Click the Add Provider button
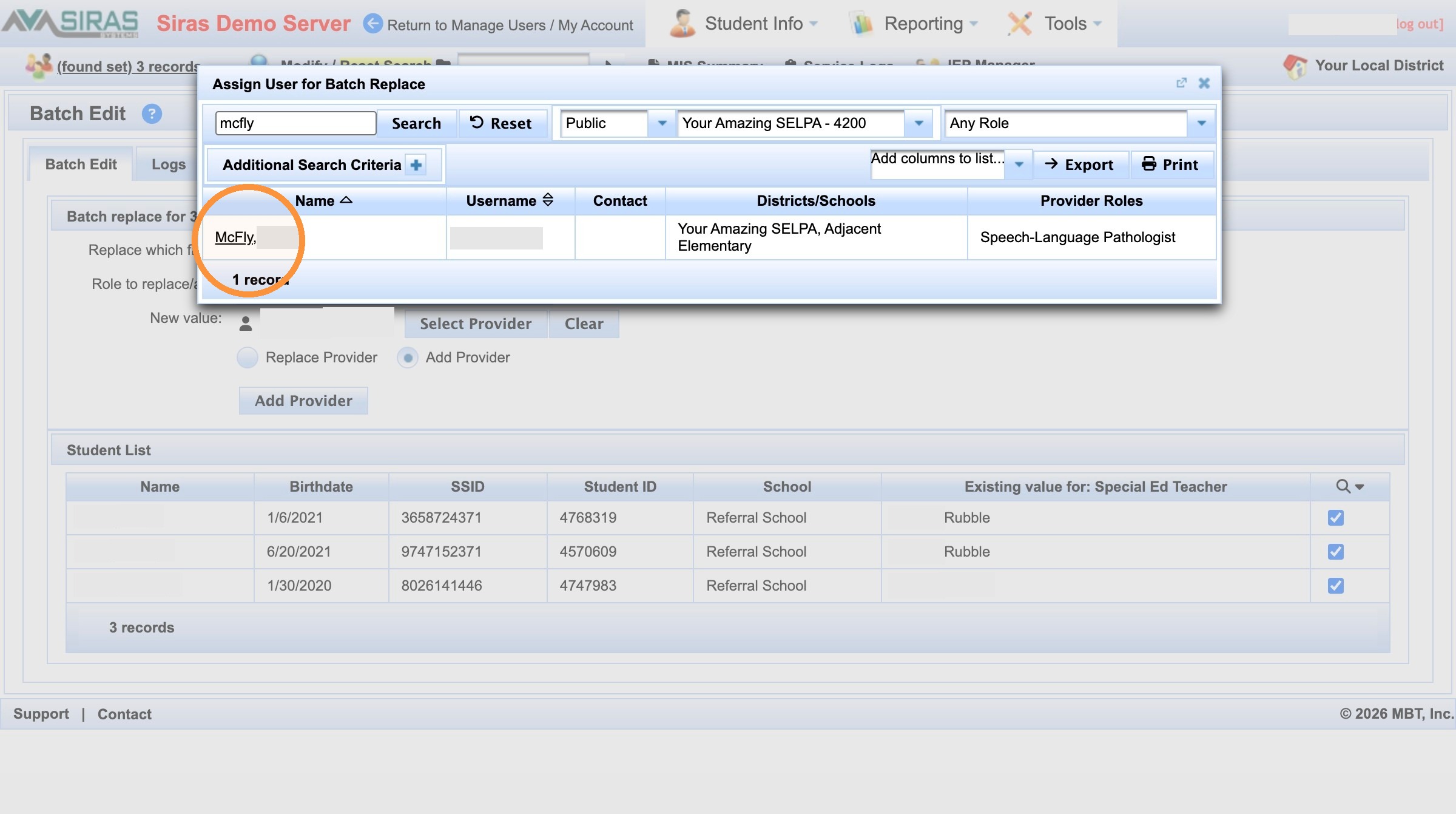 click(x=303, y=401)
